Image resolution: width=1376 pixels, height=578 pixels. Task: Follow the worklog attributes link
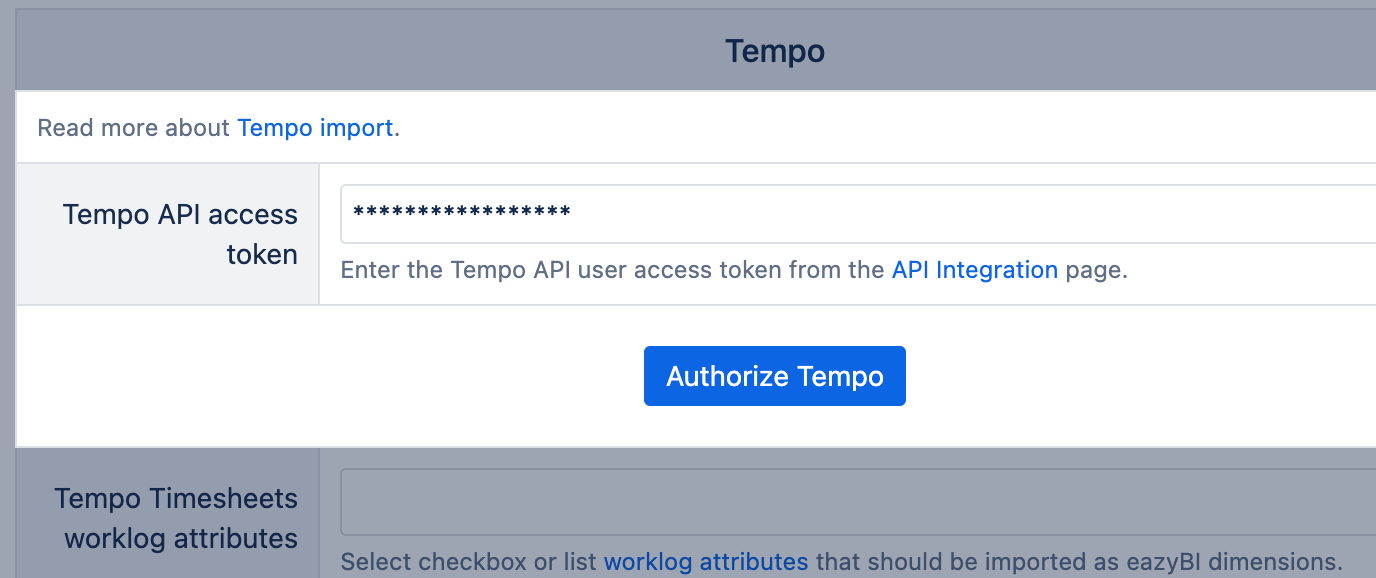(x=706, y=562)
